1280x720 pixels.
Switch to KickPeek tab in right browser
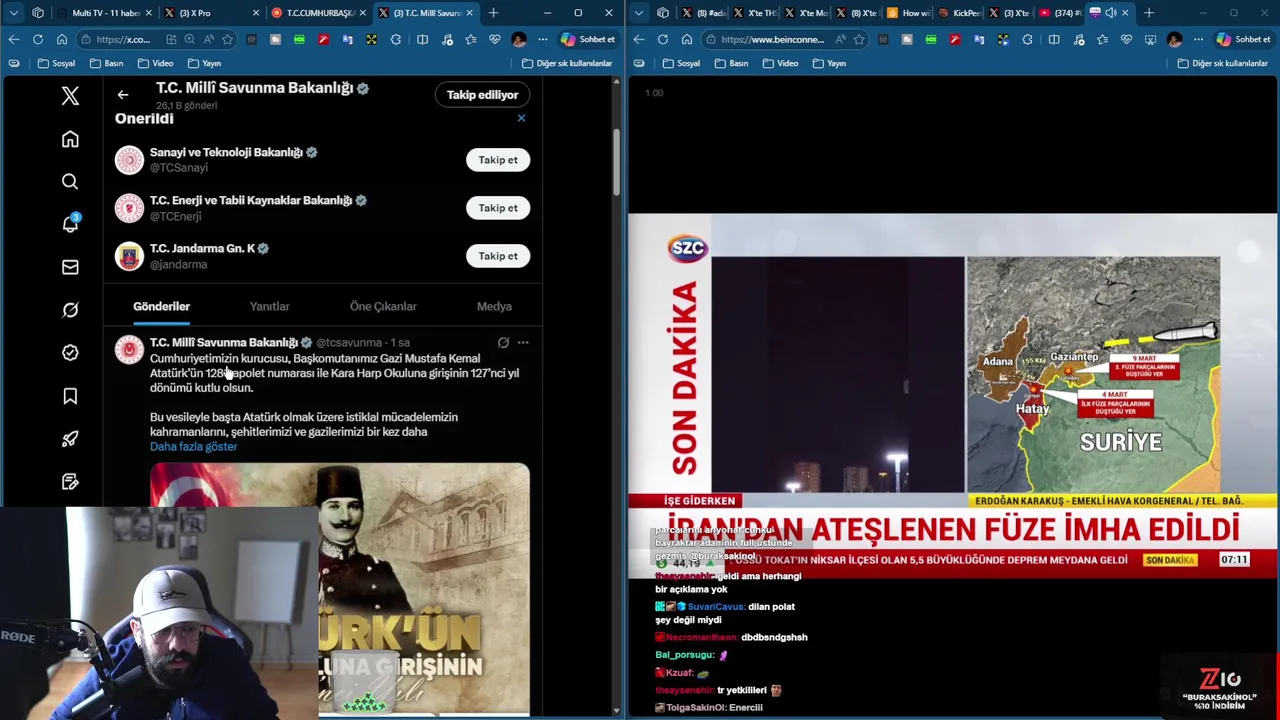coord(957,13)
